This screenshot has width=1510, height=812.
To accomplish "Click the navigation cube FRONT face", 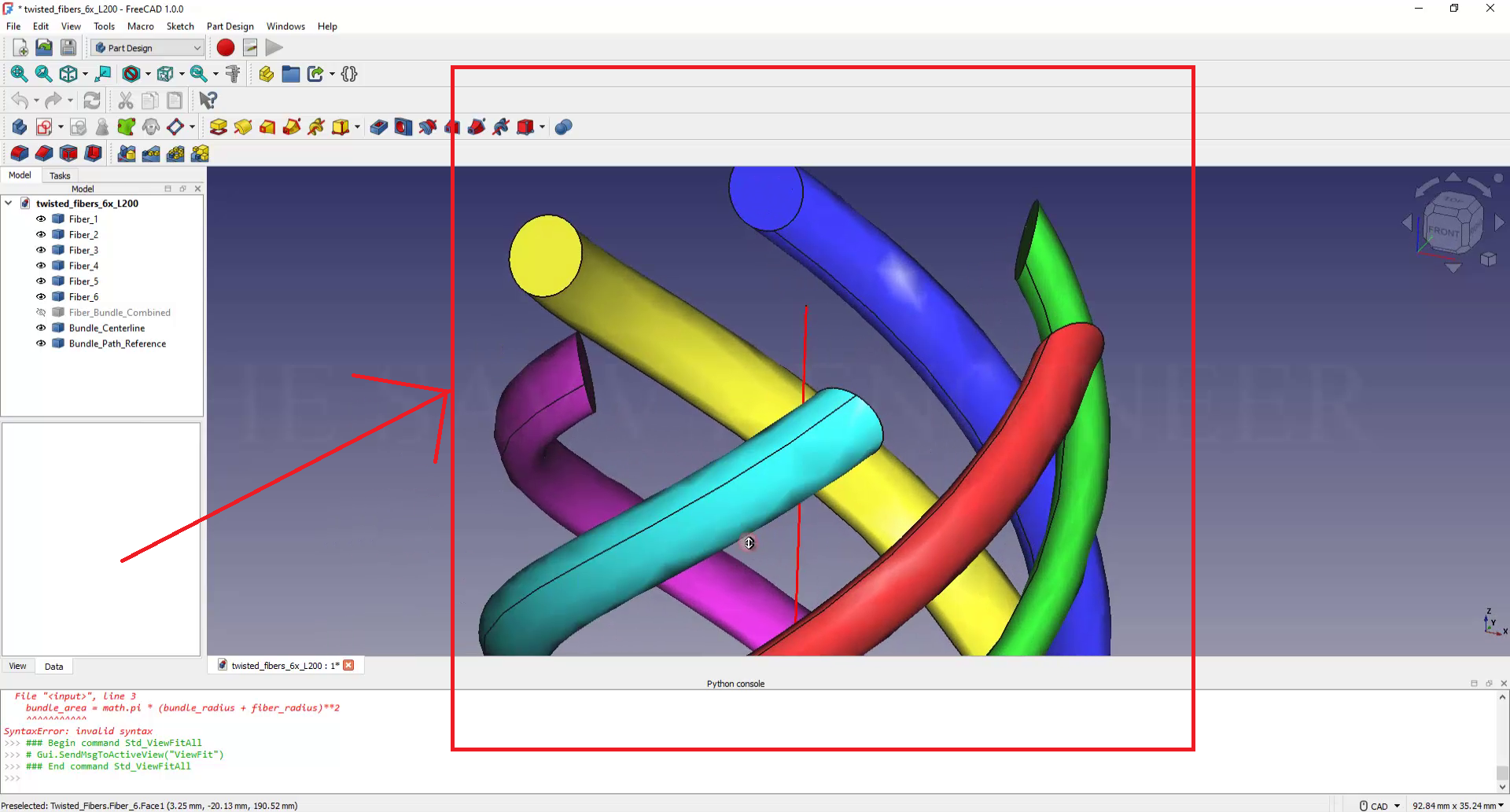I will (1443, 232).
